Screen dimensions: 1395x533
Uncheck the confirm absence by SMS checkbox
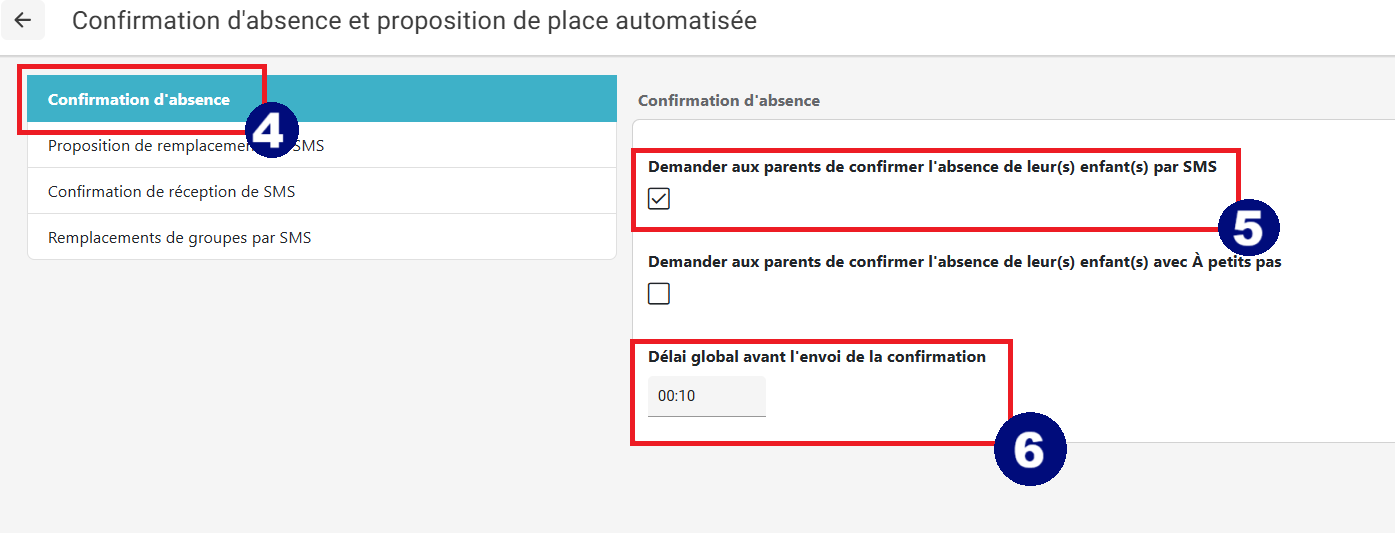659,199
